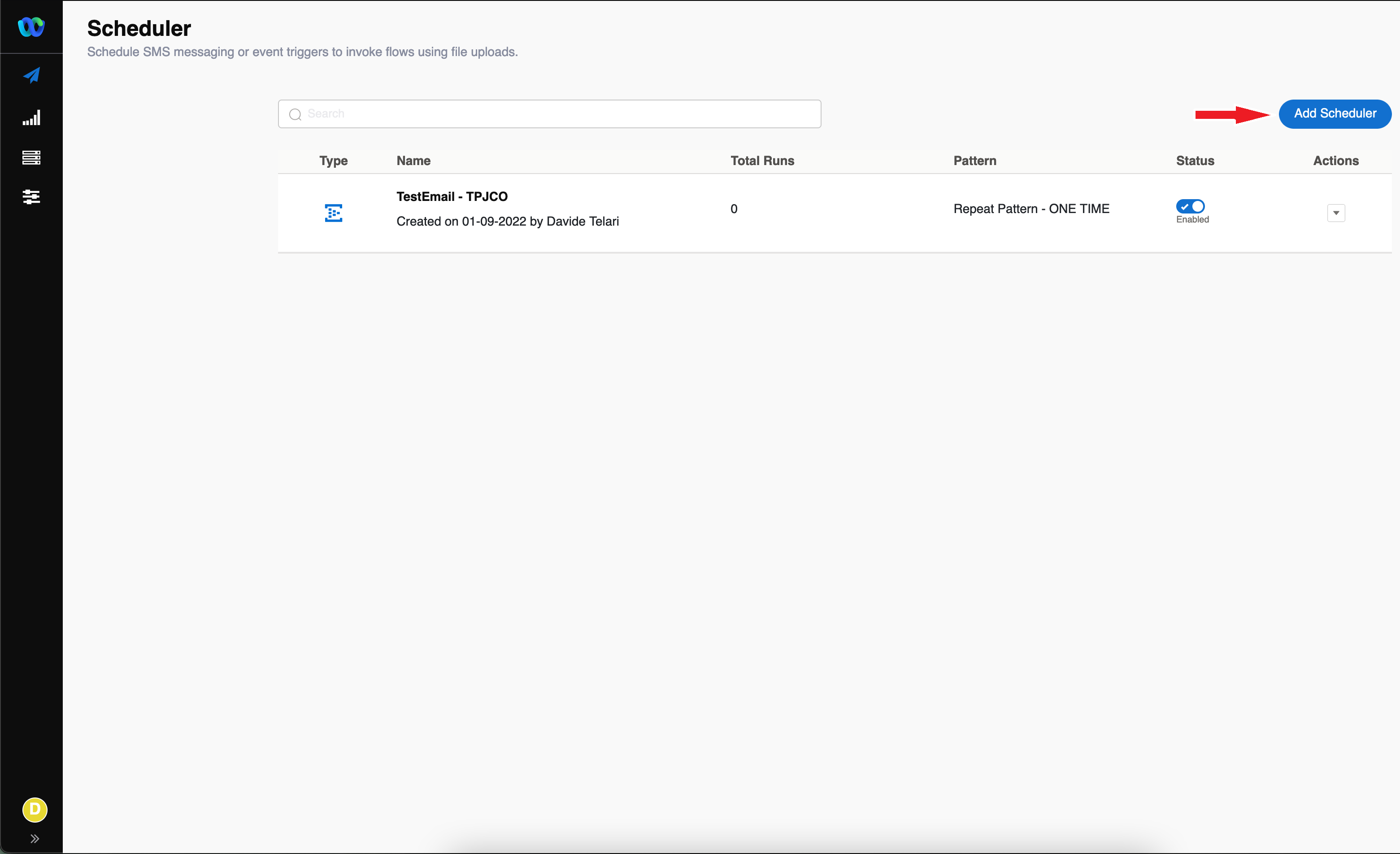This screenshot has width=1400, height=854.
Task: Click the Add Scheduler button
Action: tap(1335, 113)
